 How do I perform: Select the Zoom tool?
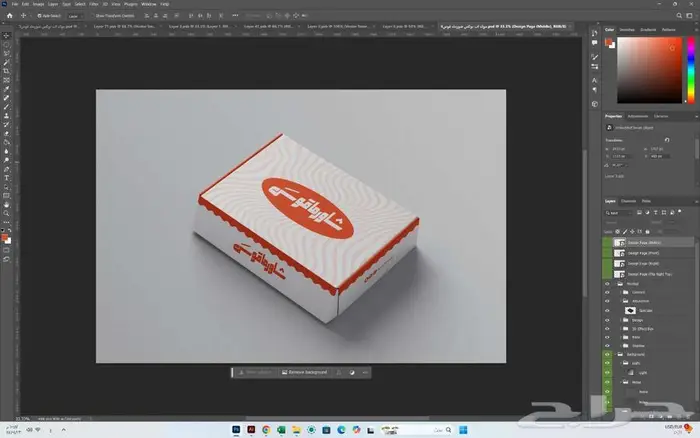(6, 213)
